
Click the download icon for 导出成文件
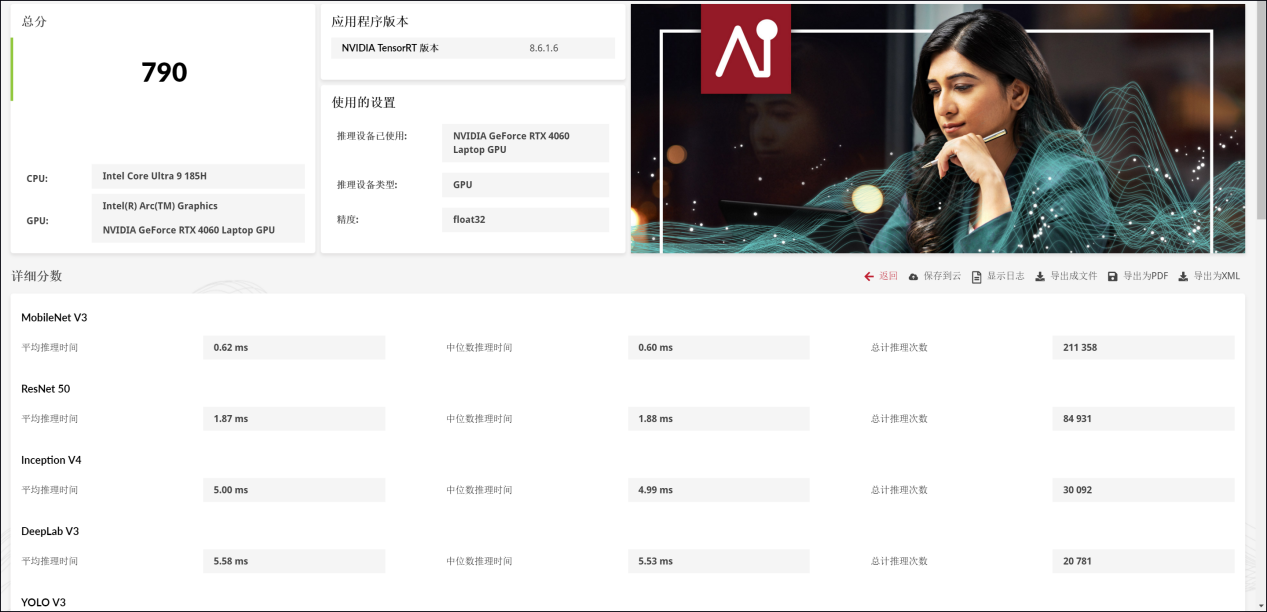(1040, 277)
